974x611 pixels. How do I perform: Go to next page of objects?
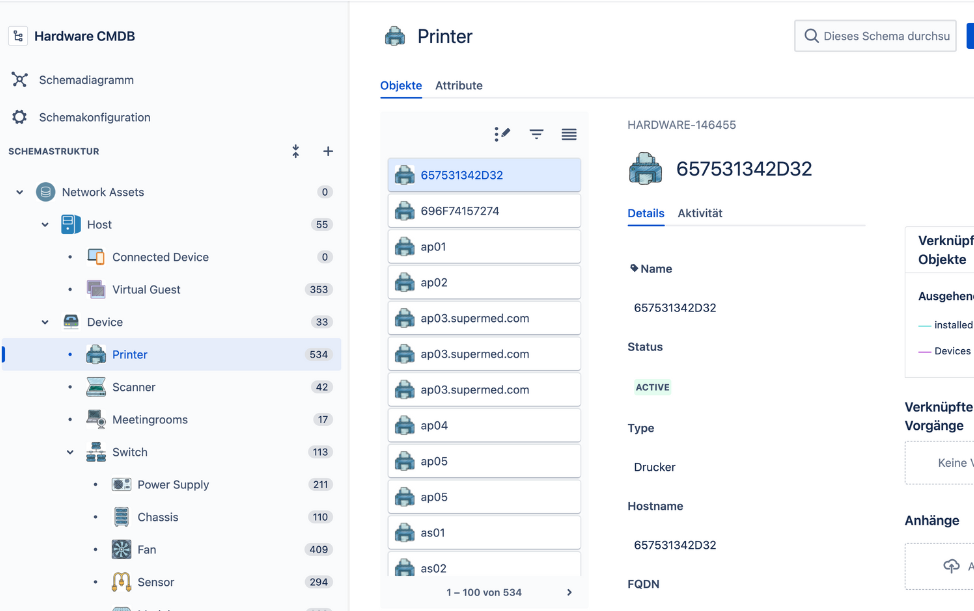tap(569, 592)
